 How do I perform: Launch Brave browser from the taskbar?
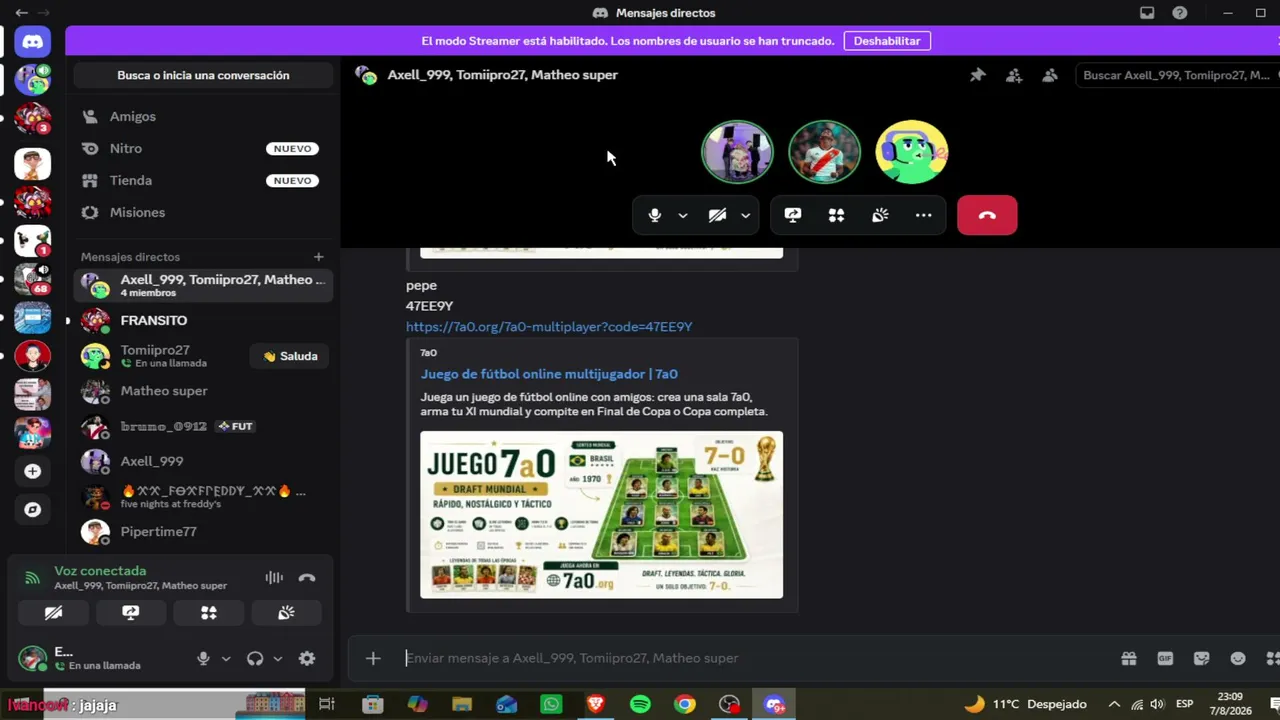click(x=596, y=704)
